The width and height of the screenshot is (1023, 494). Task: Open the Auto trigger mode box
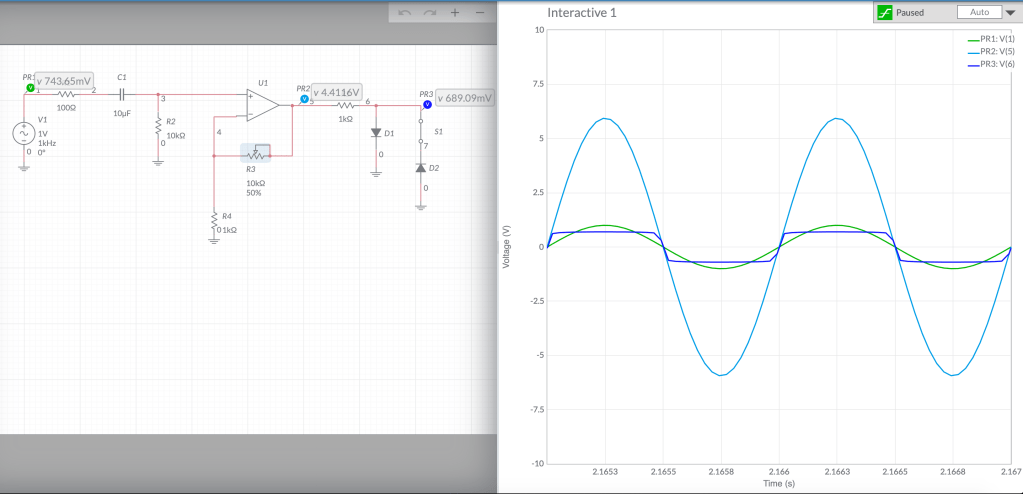[979, 12]
